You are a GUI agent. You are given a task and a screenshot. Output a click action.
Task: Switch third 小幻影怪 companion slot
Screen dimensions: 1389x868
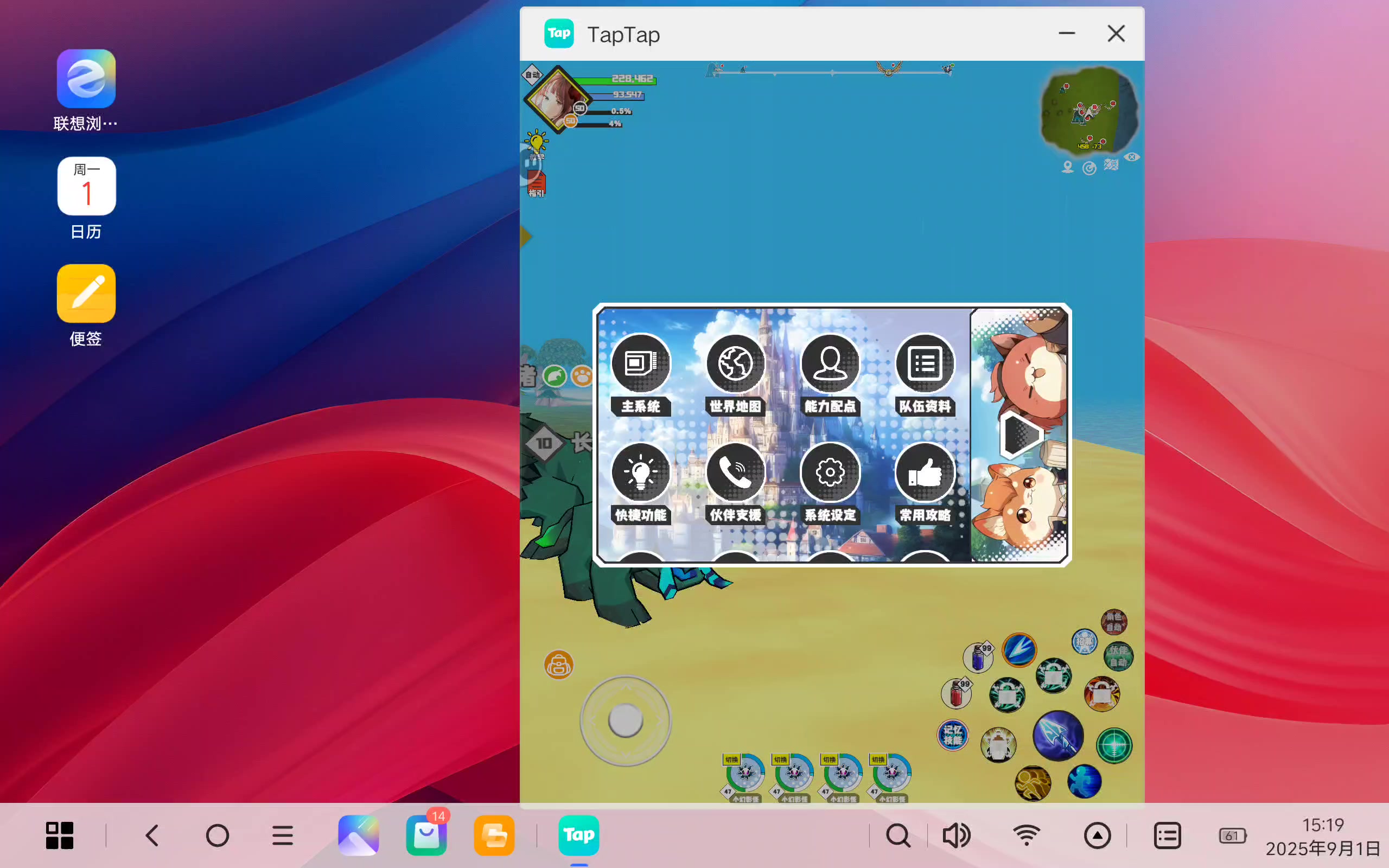click(x=842, y=777)
